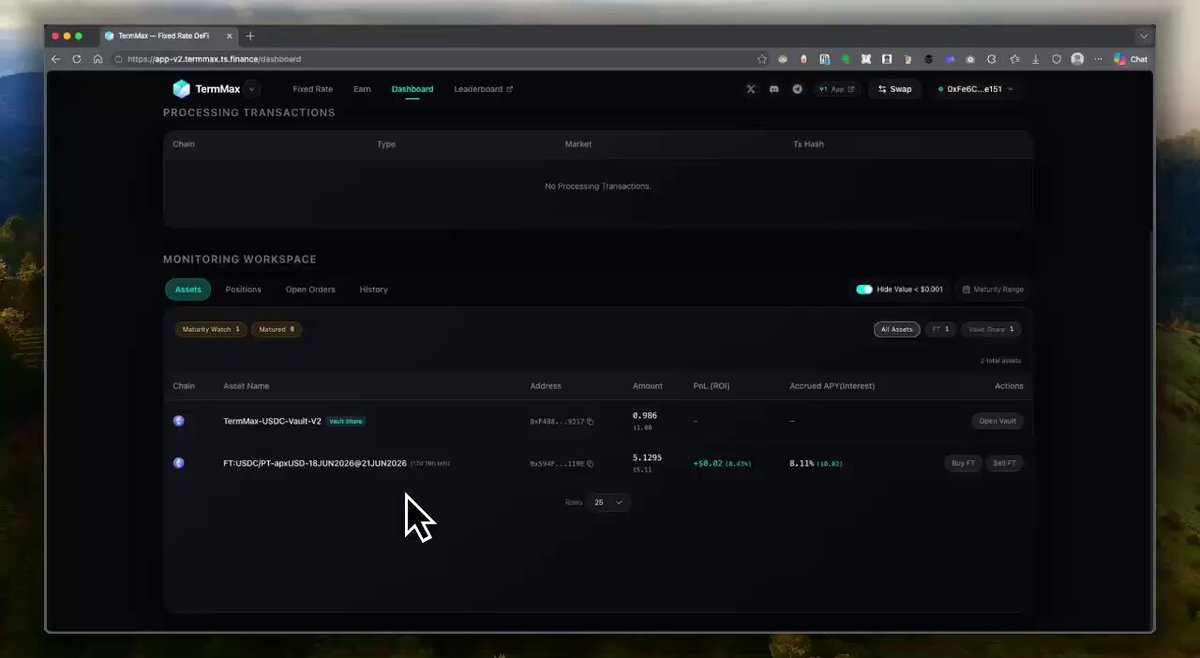
Task: Sort by Asset Name column header
Action: coord(246,386)
